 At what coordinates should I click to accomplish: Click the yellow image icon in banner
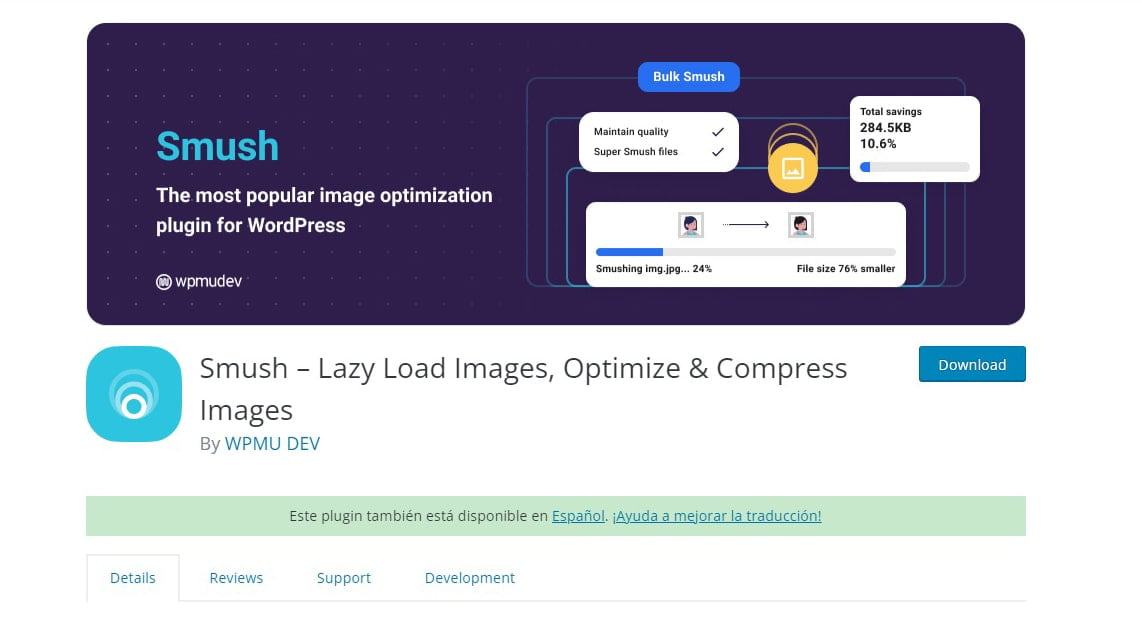click(x=792, y=168)
